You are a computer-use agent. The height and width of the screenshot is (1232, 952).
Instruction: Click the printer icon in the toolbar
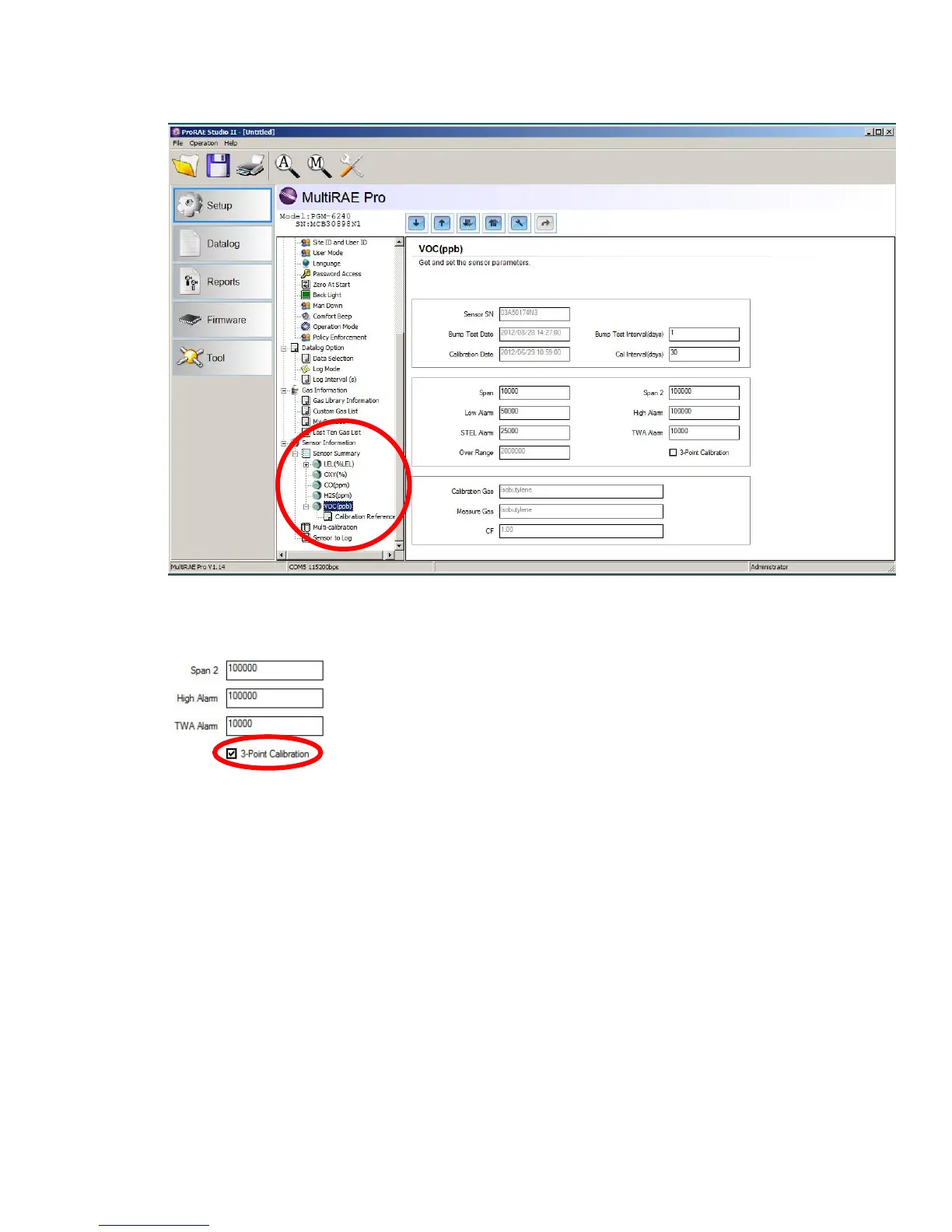250,166
